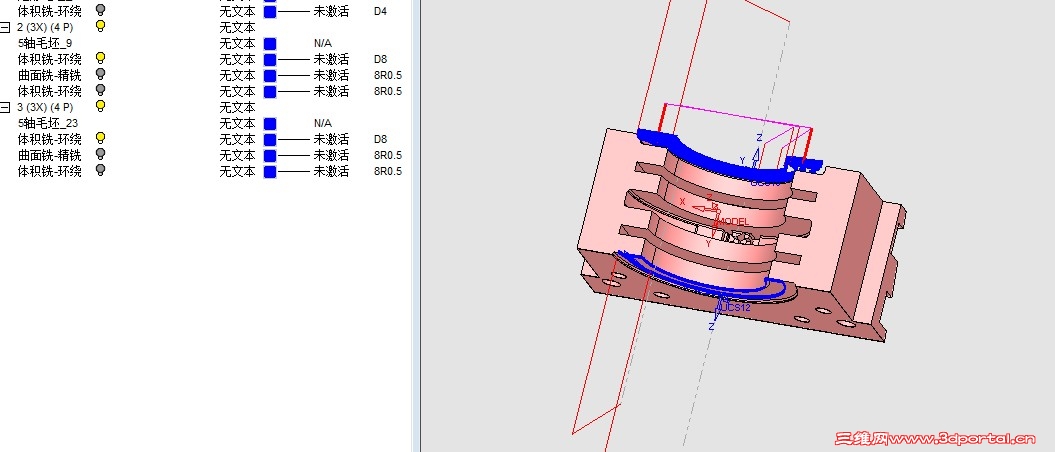The height and width of the screenshot is (452, 1055).
Task: Select the '3 (3X) (4 P)' toolpath folder
Action: 45,108
